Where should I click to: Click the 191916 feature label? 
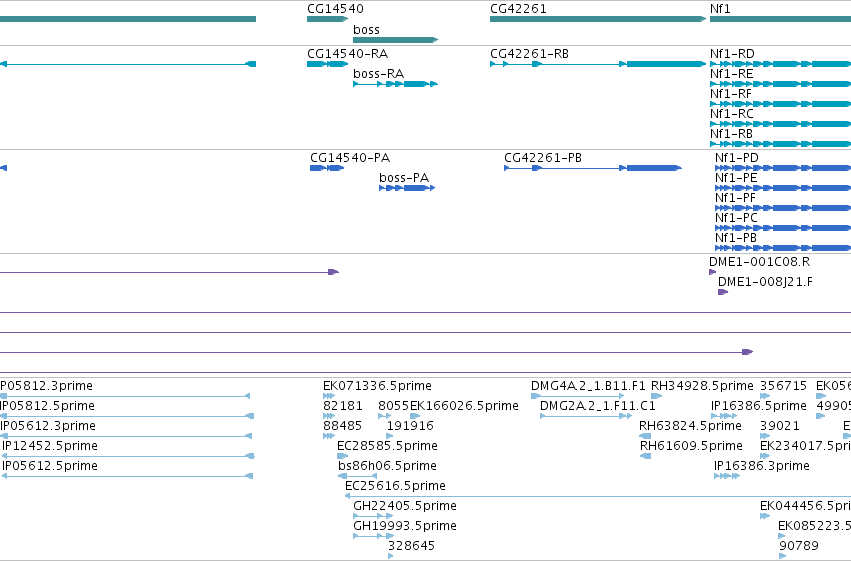410,426
